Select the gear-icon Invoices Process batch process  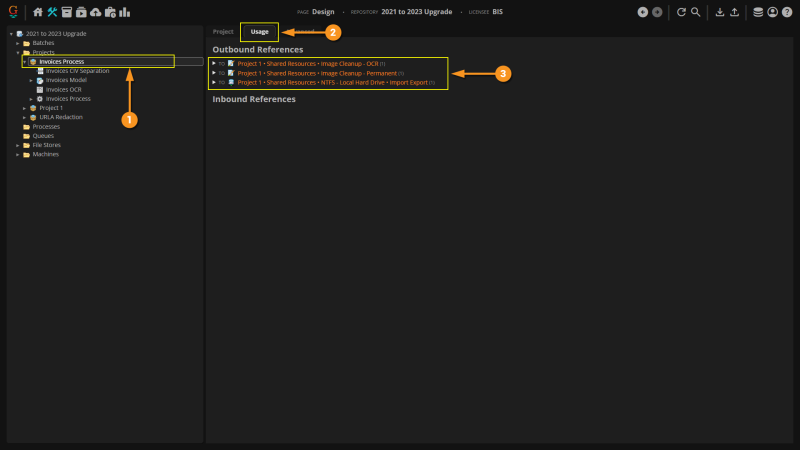click(68, 99)
